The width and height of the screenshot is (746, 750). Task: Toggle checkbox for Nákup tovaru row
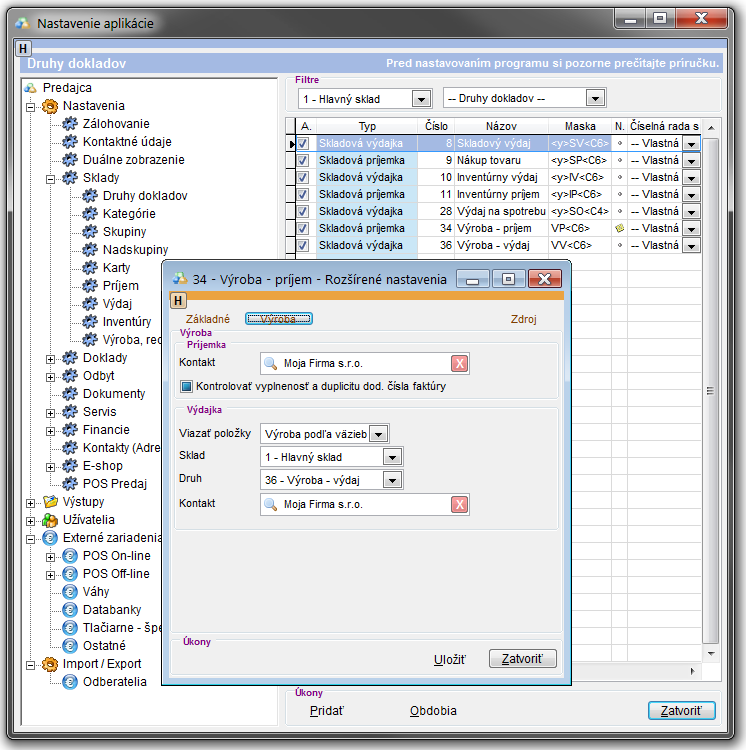304,161
